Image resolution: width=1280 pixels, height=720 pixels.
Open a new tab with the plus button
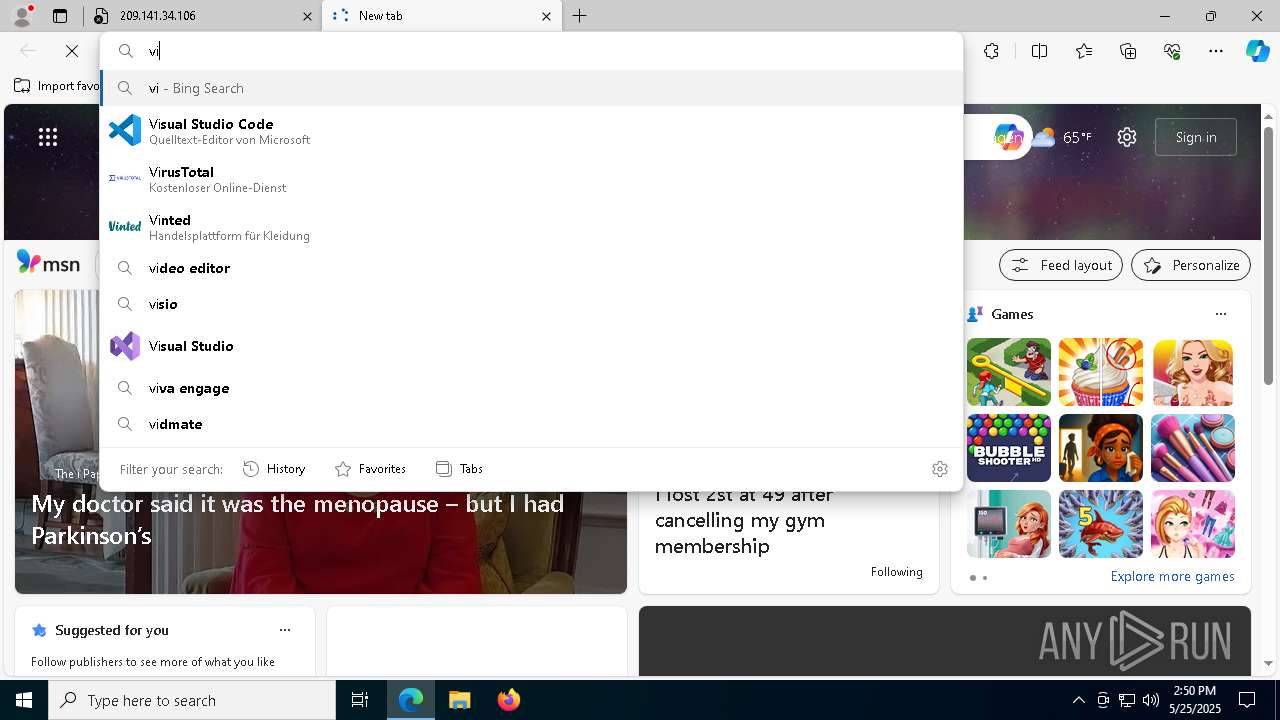tap(580, 16)
